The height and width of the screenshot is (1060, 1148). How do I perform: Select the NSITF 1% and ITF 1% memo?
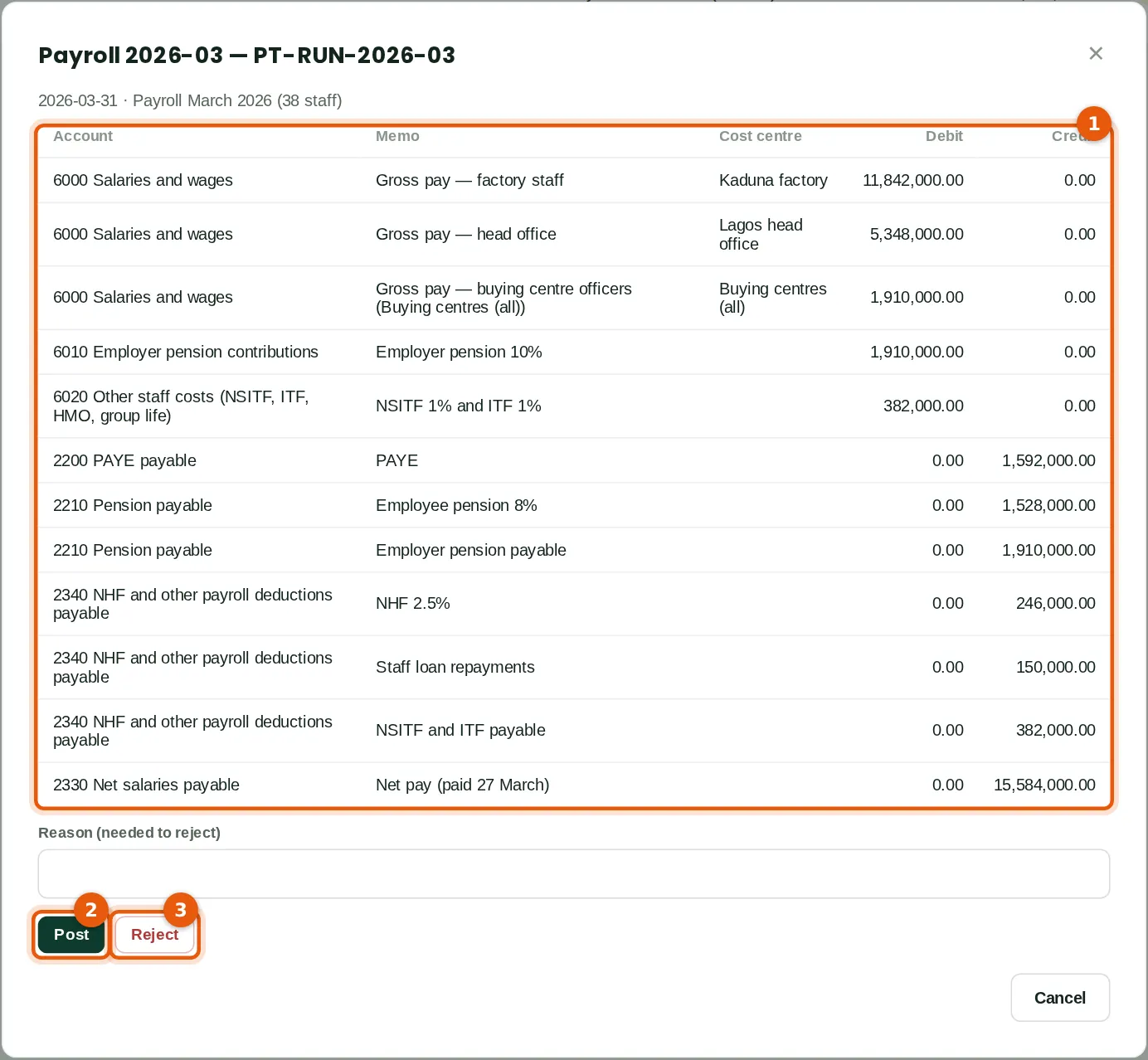[458, 406]
